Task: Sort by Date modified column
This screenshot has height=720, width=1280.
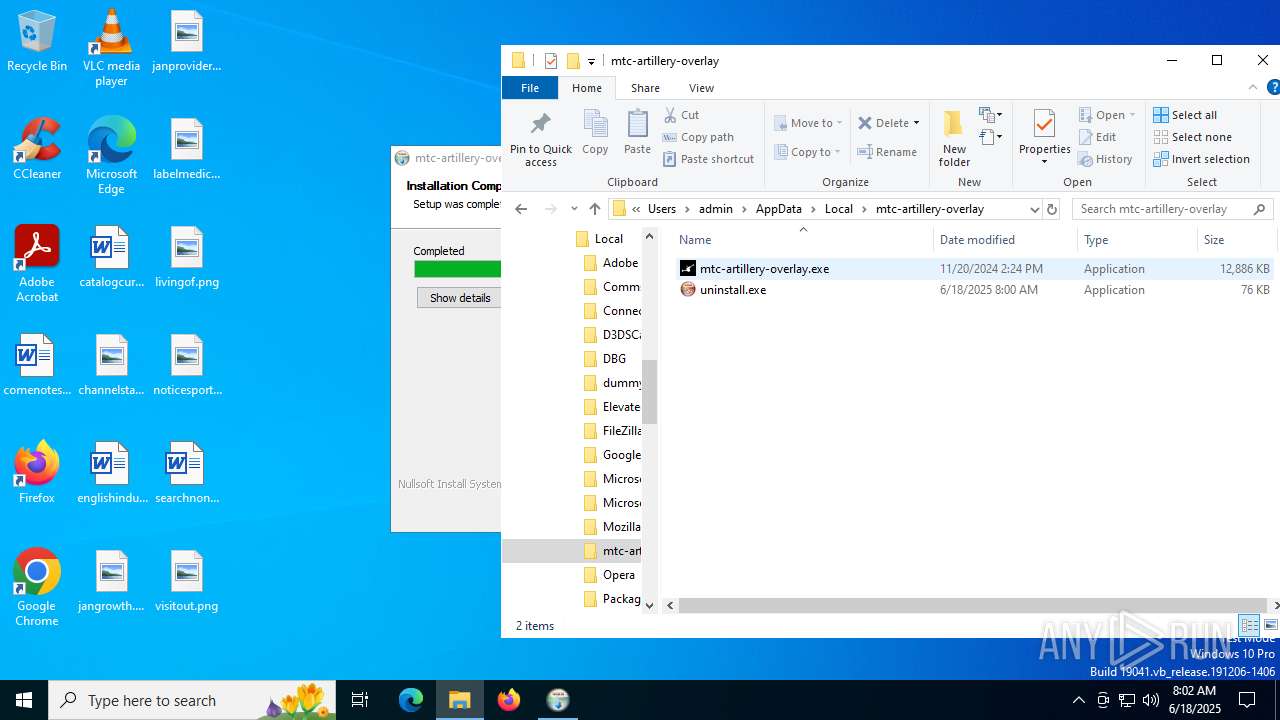Action: tap(1006, 240)
